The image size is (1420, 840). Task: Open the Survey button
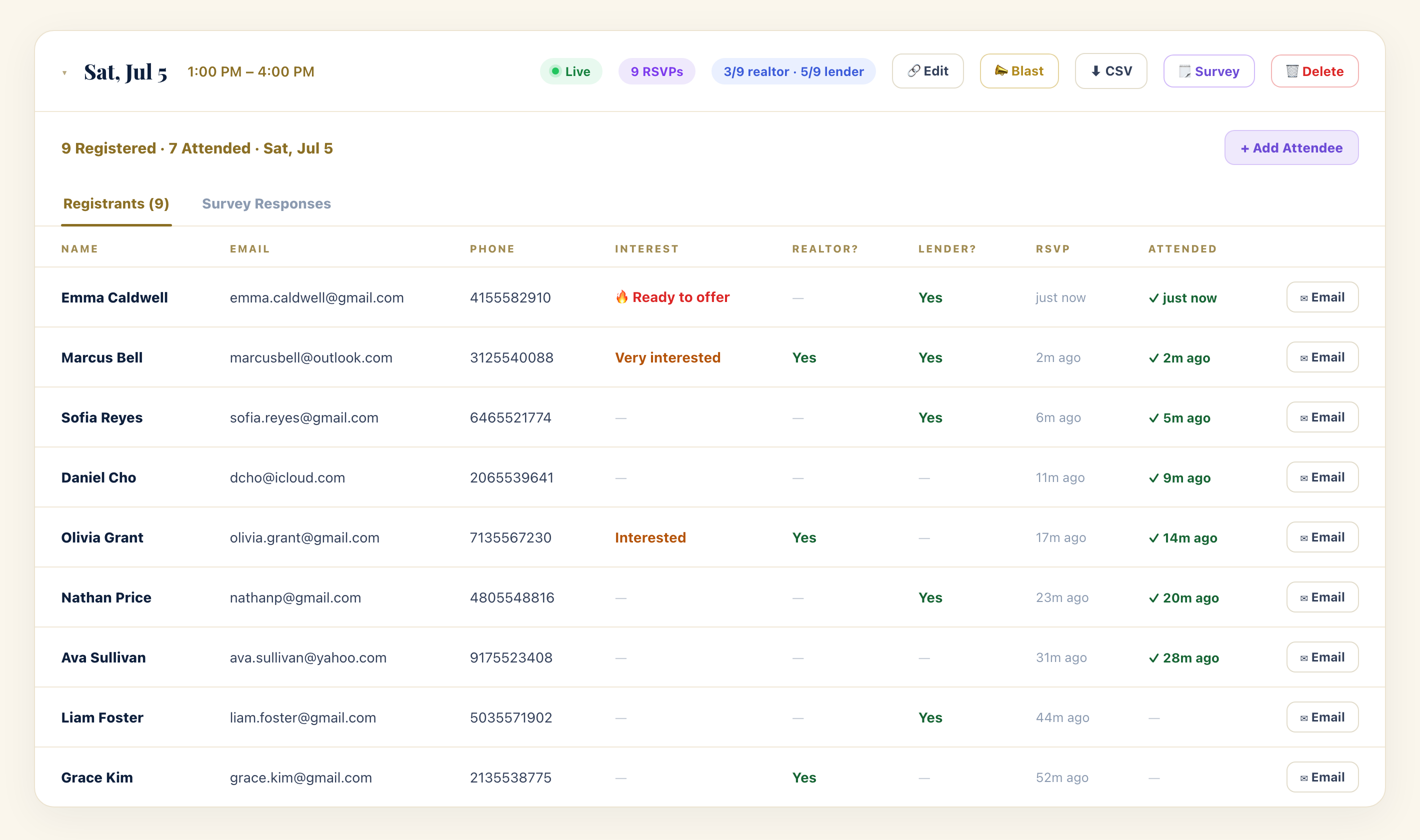(x=1209, y=71)
